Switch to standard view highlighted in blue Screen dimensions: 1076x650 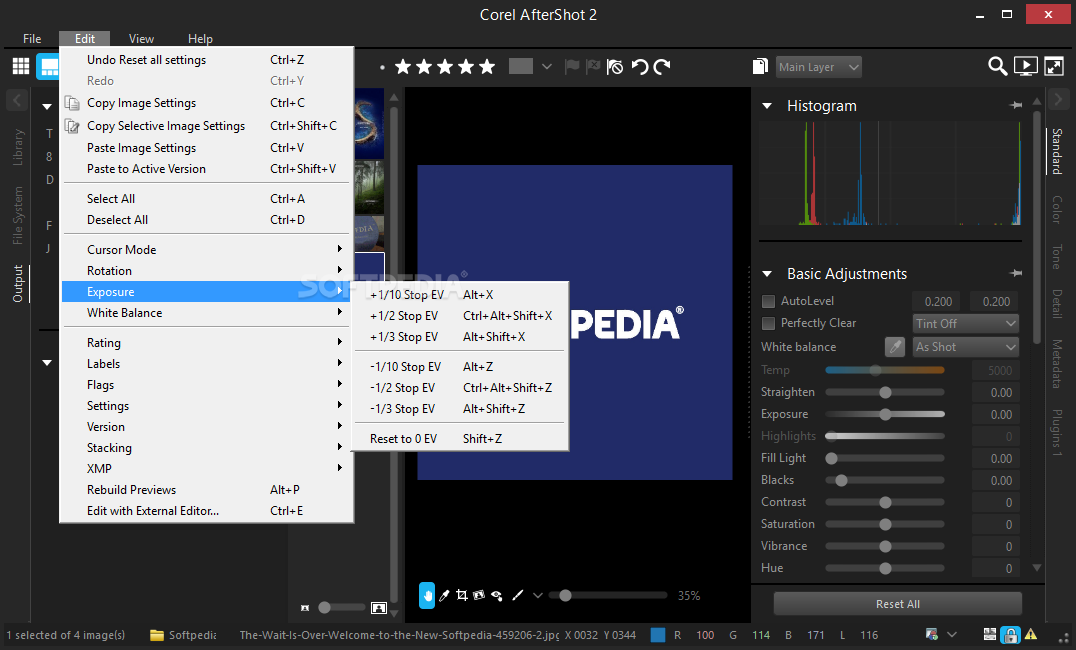coord(48,66)
